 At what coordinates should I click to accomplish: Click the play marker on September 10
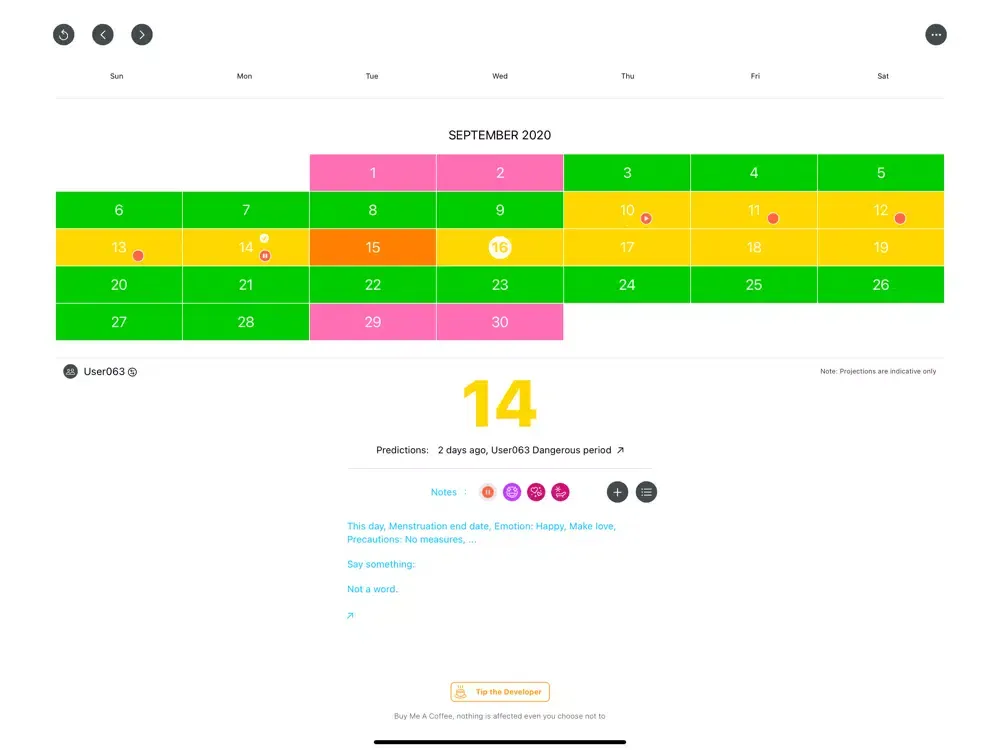coord(646,218)
